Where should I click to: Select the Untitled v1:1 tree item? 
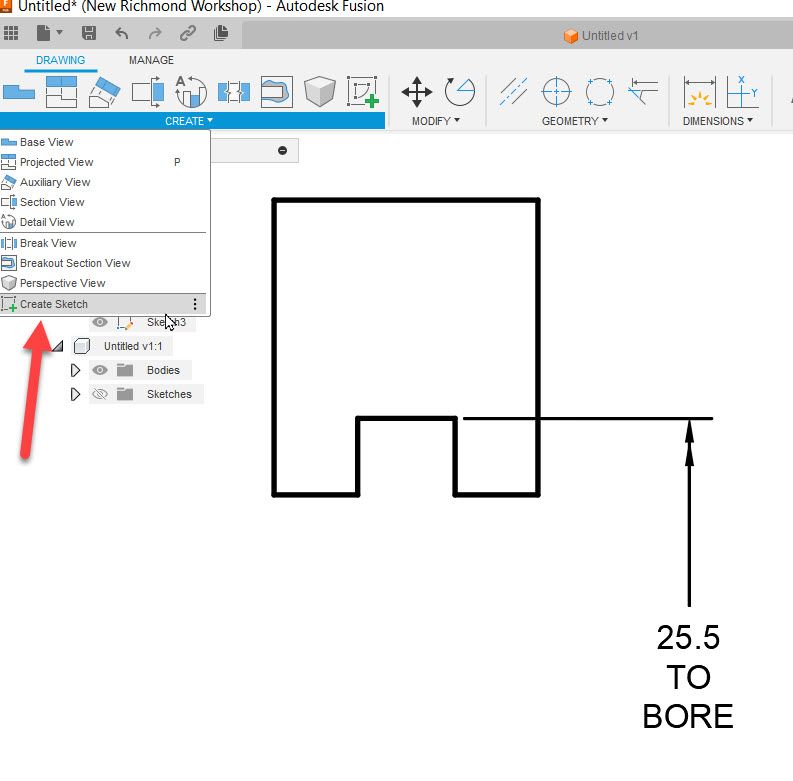133,346
